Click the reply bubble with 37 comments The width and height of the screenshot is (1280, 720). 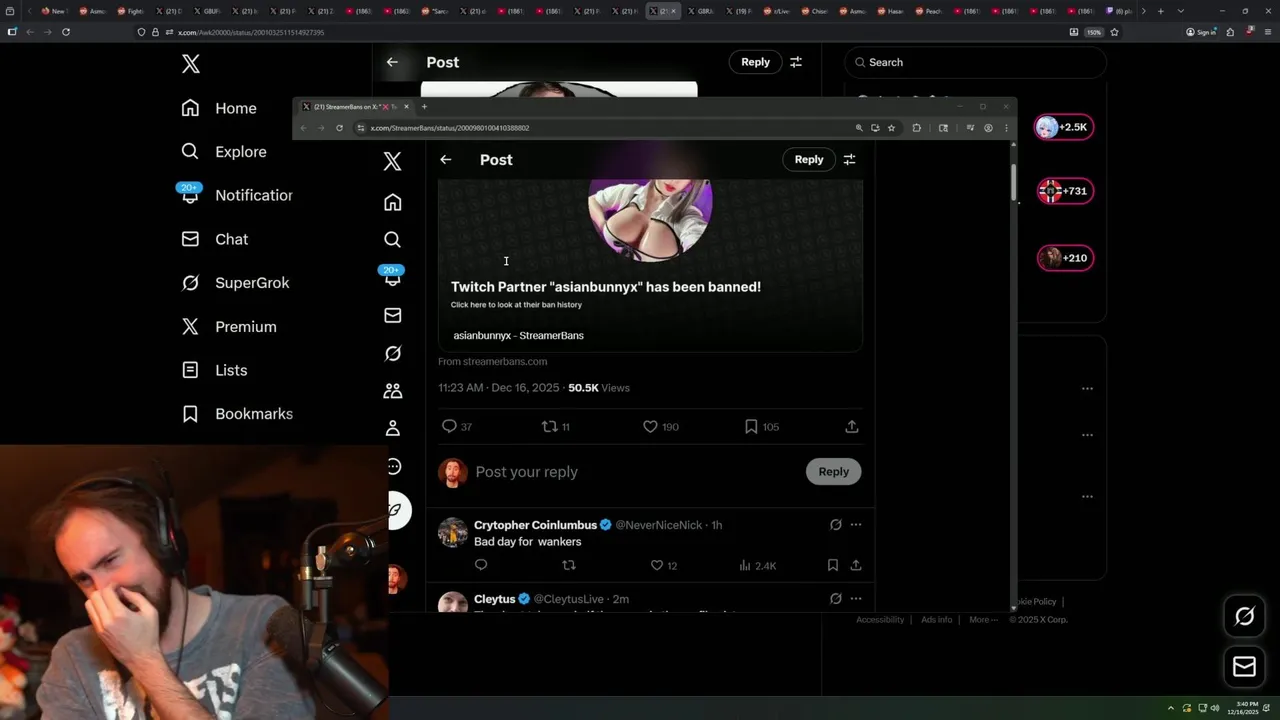click(x=457, y=427)
